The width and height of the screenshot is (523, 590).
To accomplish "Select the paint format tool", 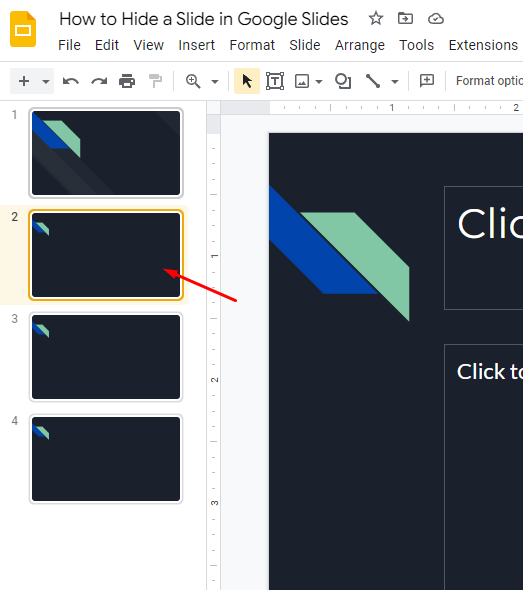I will [x=155, y=81].
